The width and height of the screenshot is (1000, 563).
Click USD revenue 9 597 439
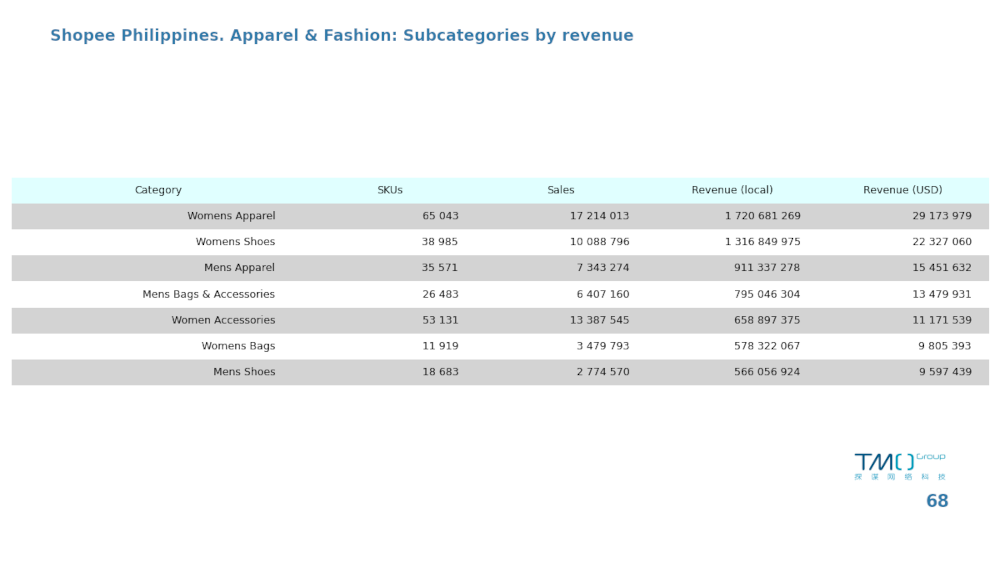[x=945, y=372]
